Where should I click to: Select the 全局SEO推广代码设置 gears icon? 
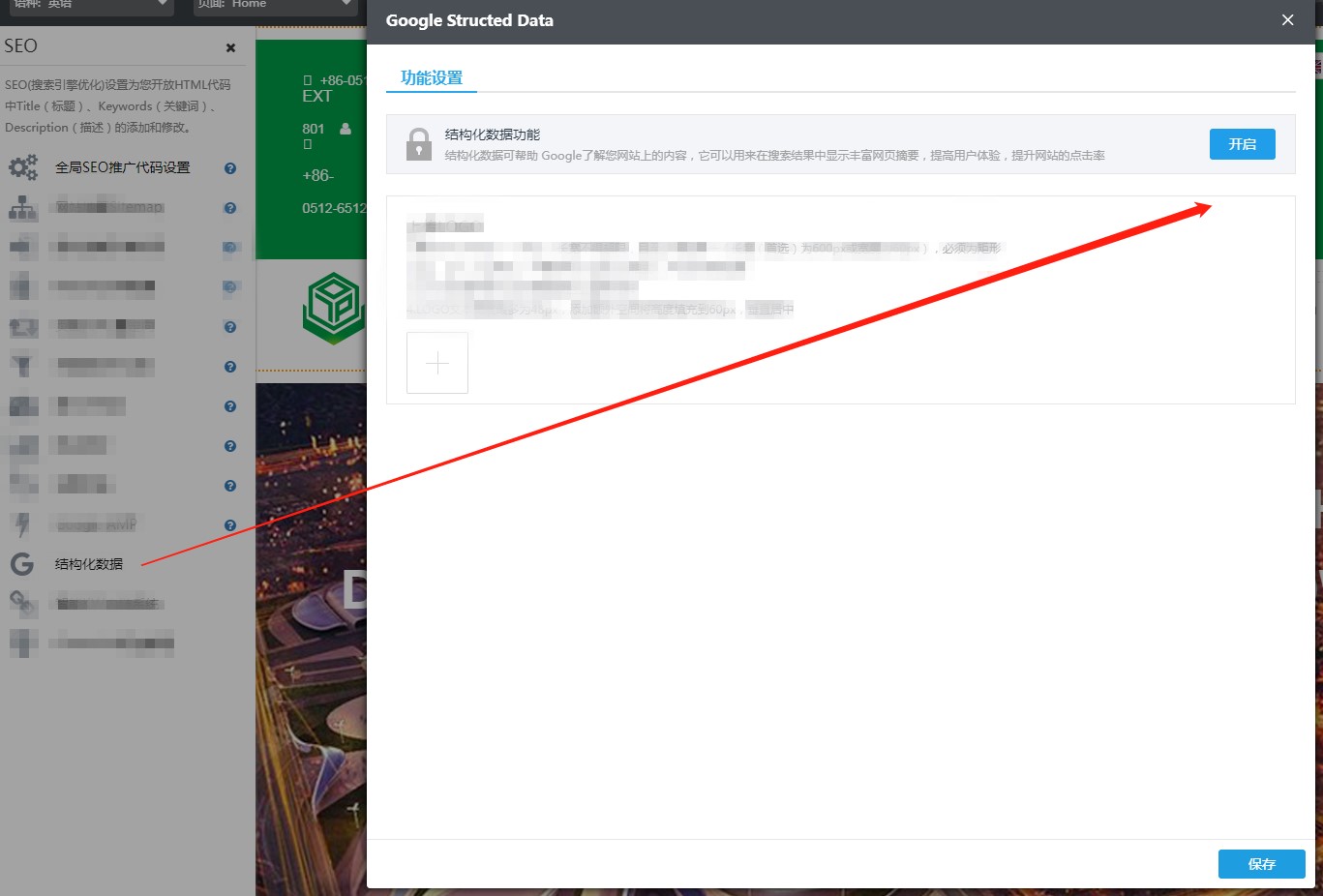[x=21, y=166]
